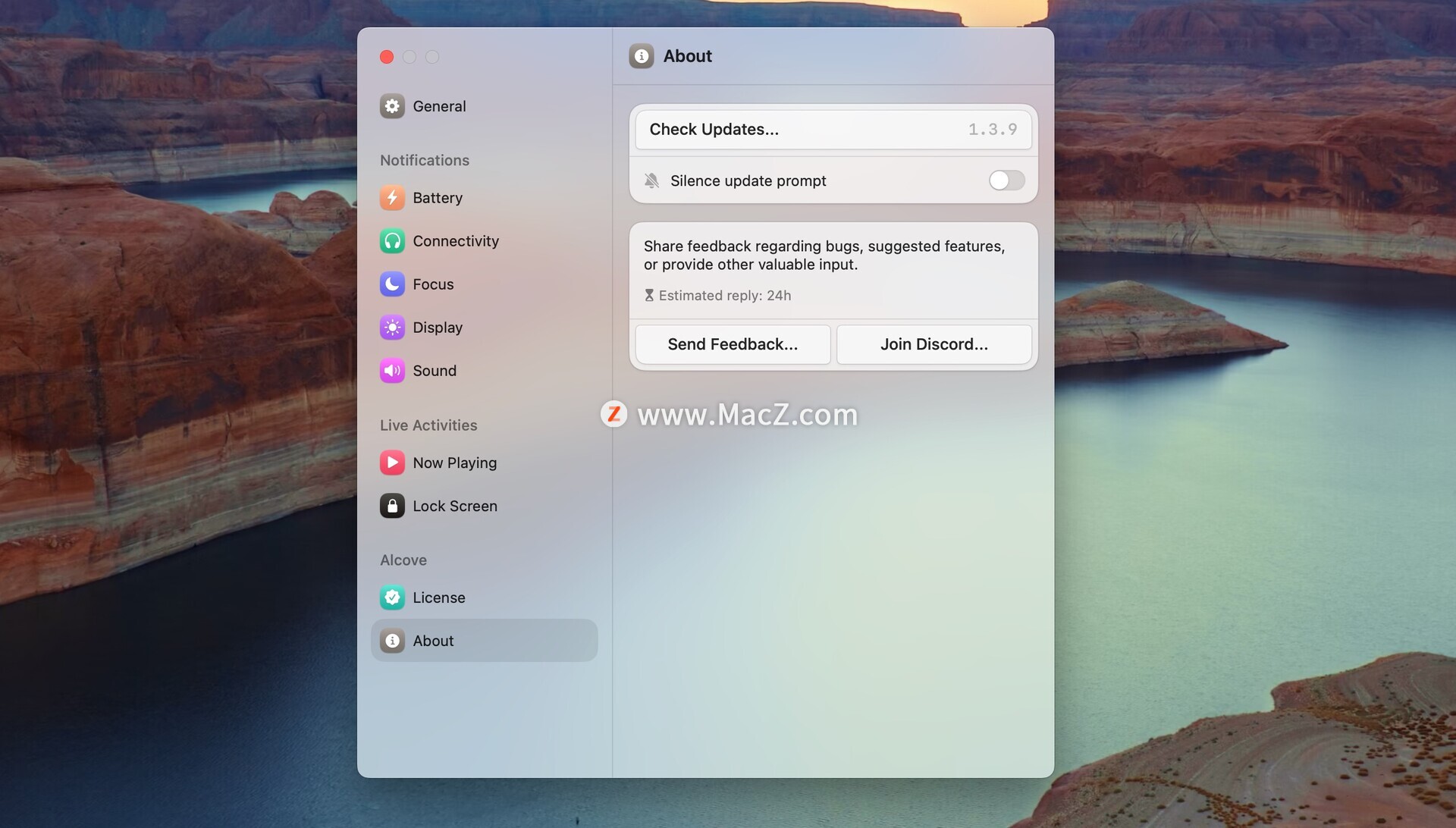Open Connectivity via headphones icon

click(x=392, y=241)
